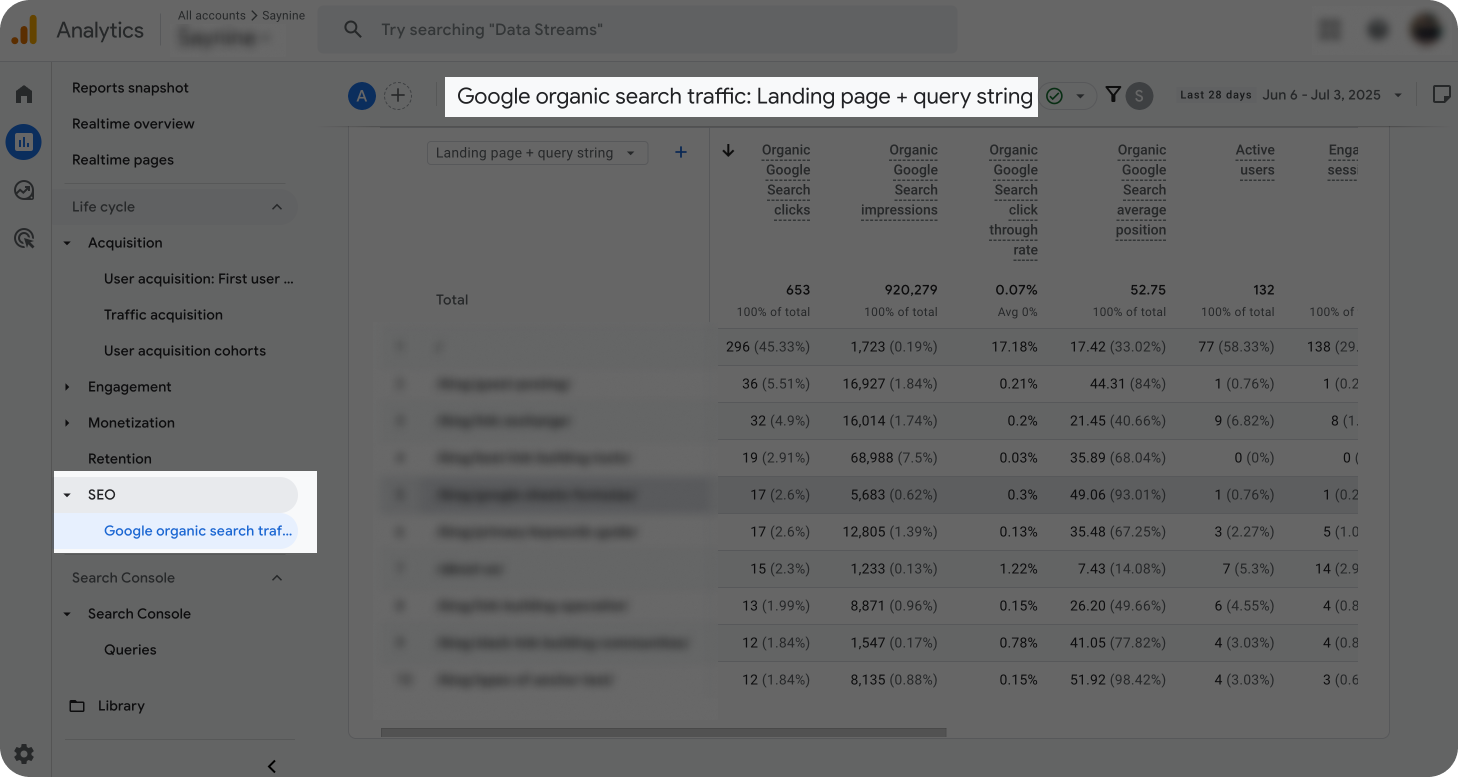Click the sort arrow on clicks column
Image resolution: width=1458 pixels, height=777 pixels.
[x=728, y=150]
